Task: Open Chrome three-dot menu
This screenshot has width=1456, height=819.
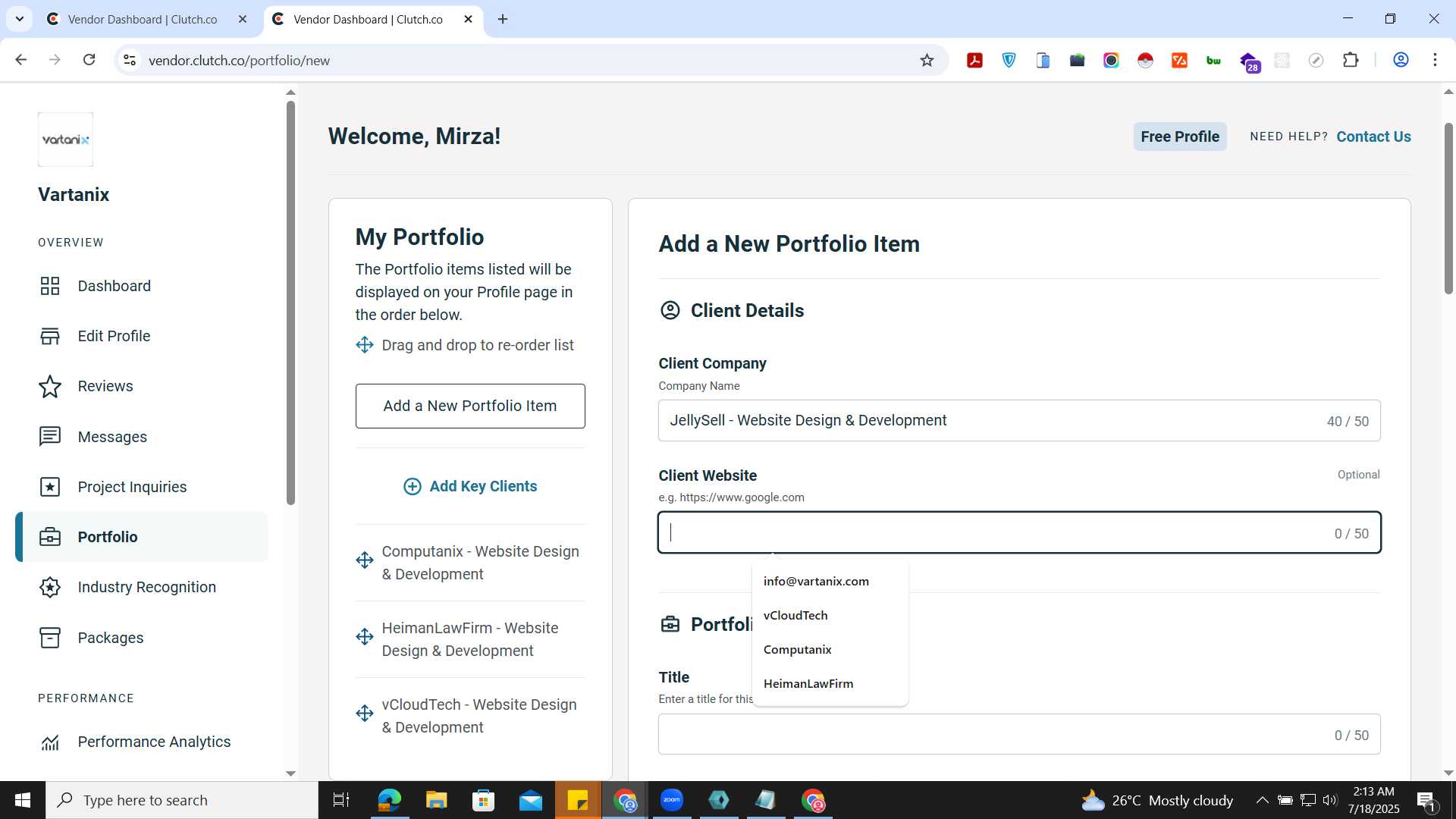Action: (1435, 60)
